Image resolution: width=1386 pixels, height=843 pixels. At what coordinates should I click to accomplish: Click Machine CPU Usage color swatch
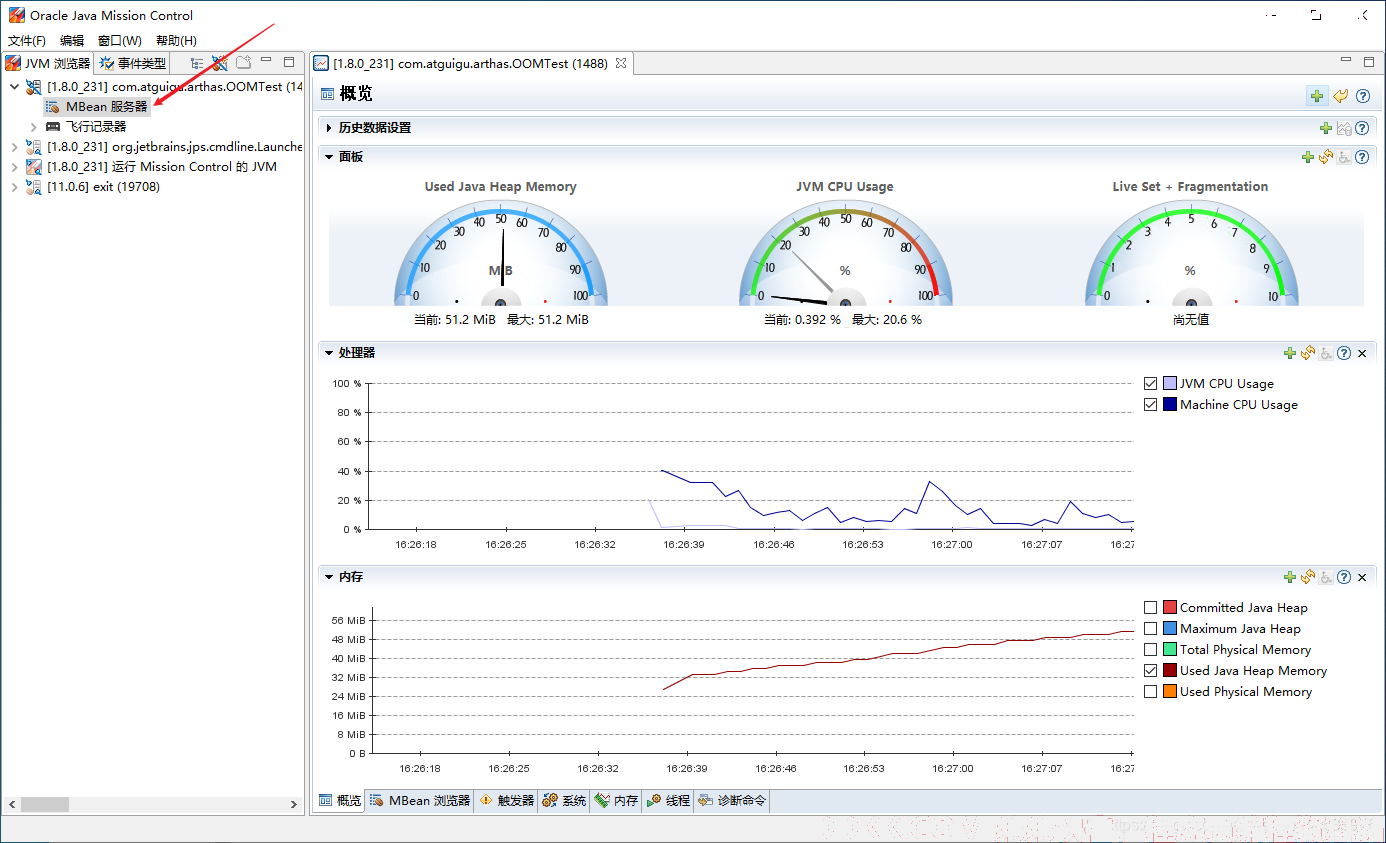click(1170, 404)
